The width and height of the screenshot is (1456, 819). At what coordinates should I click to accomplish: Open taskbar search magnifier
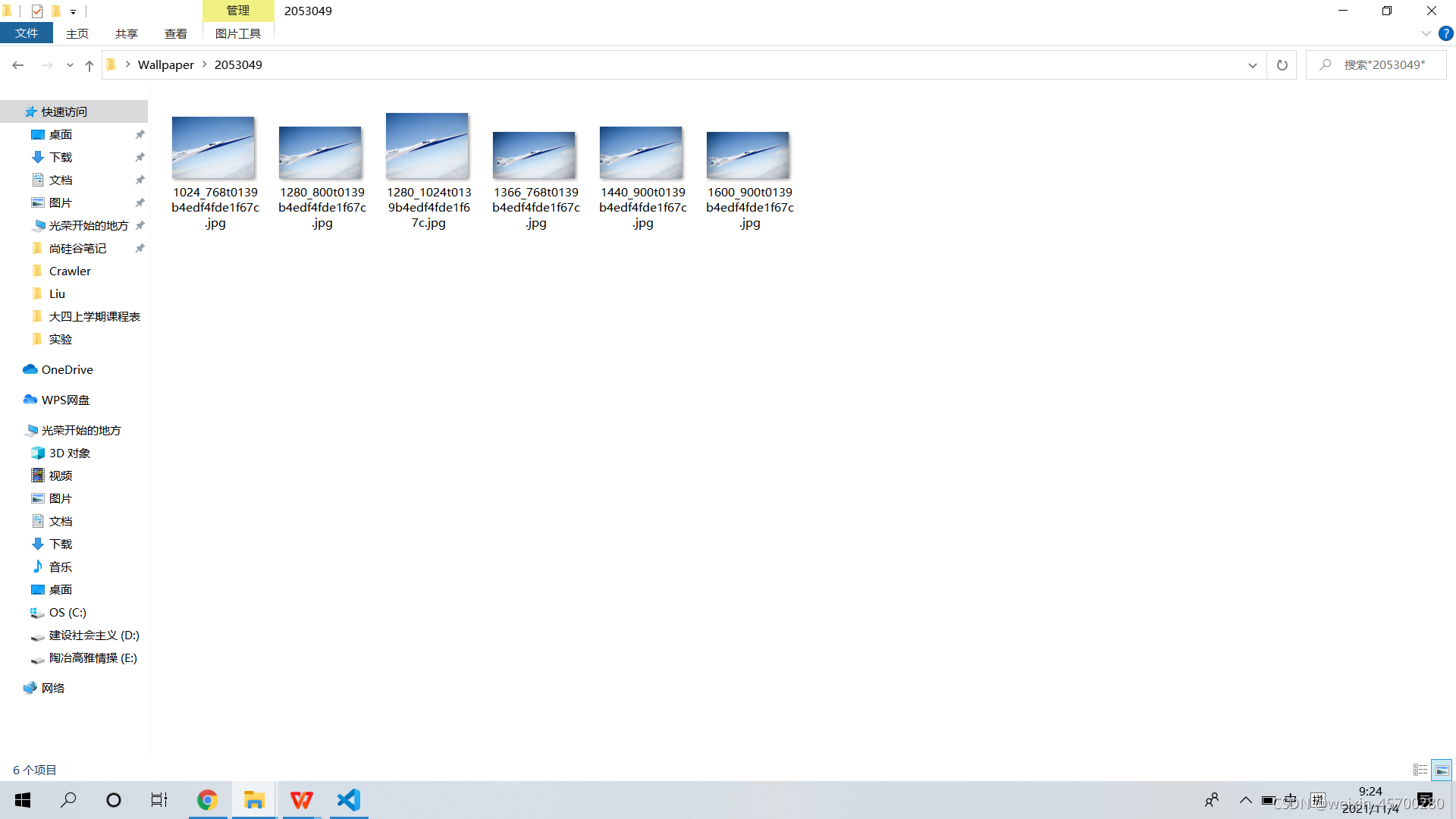(x=68, y=800)
